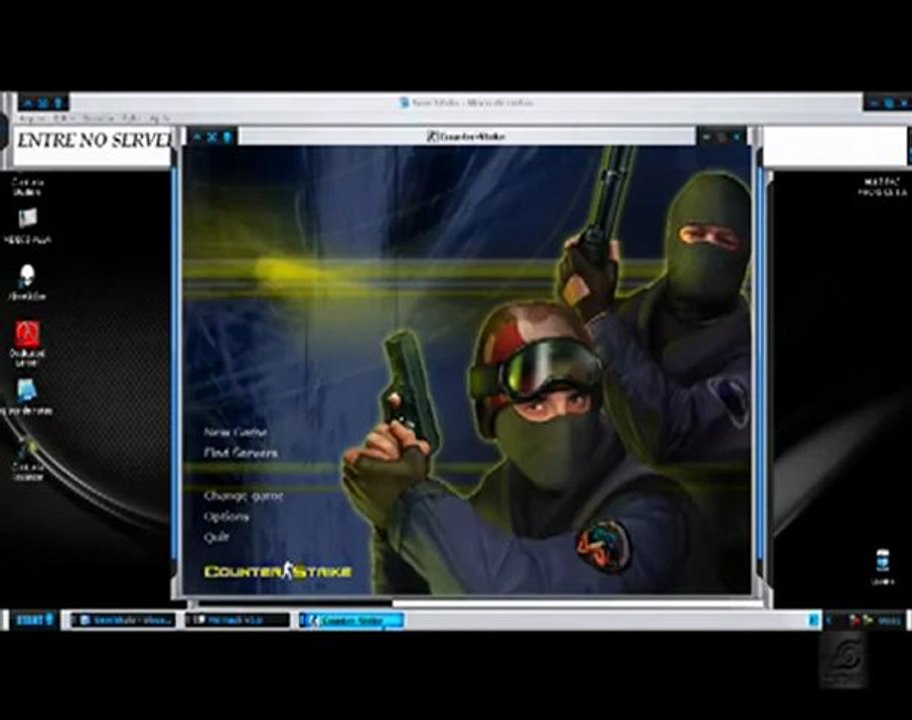This screenshot has height=720, width=912.
Task: Click the Bloco de notas window title bar
Action: 465,103
